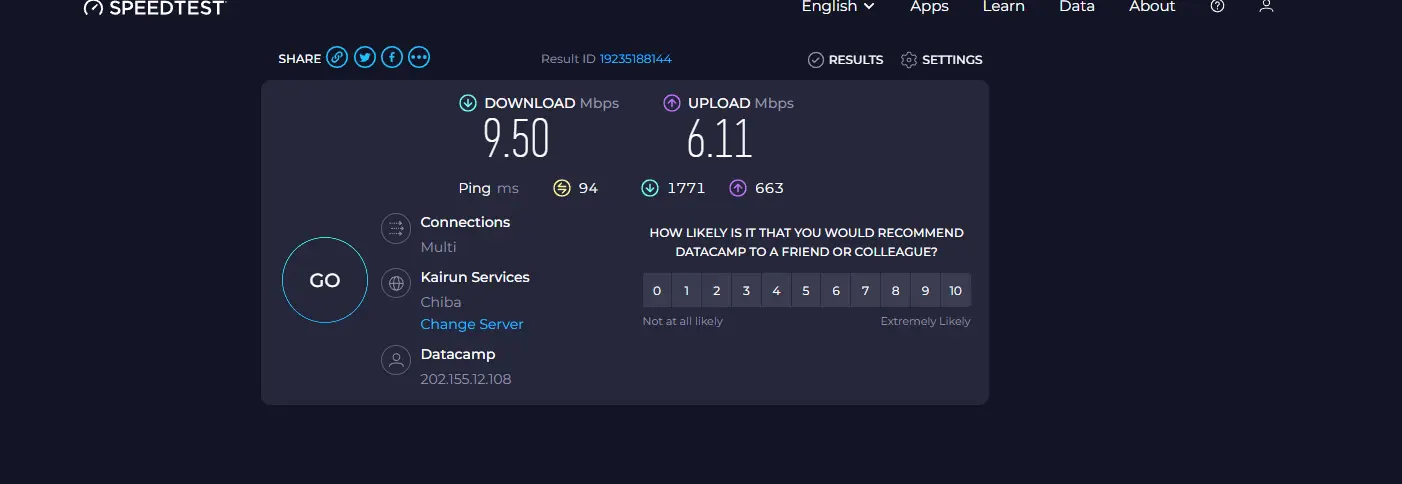Rate recommendation score 0
This screenshot has height=484, width=1402.
[657, 291]
